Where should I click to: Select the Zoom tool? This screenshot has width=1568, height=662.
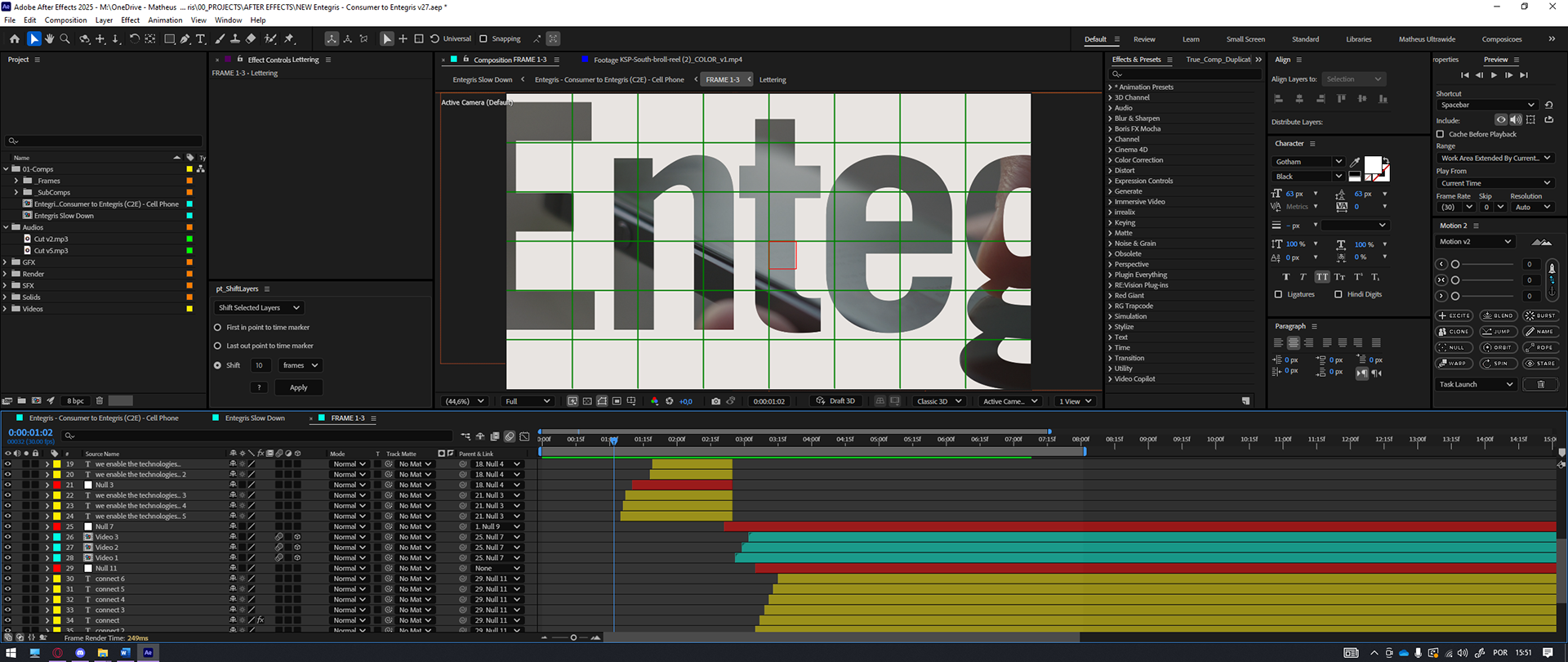click(65, 38)
